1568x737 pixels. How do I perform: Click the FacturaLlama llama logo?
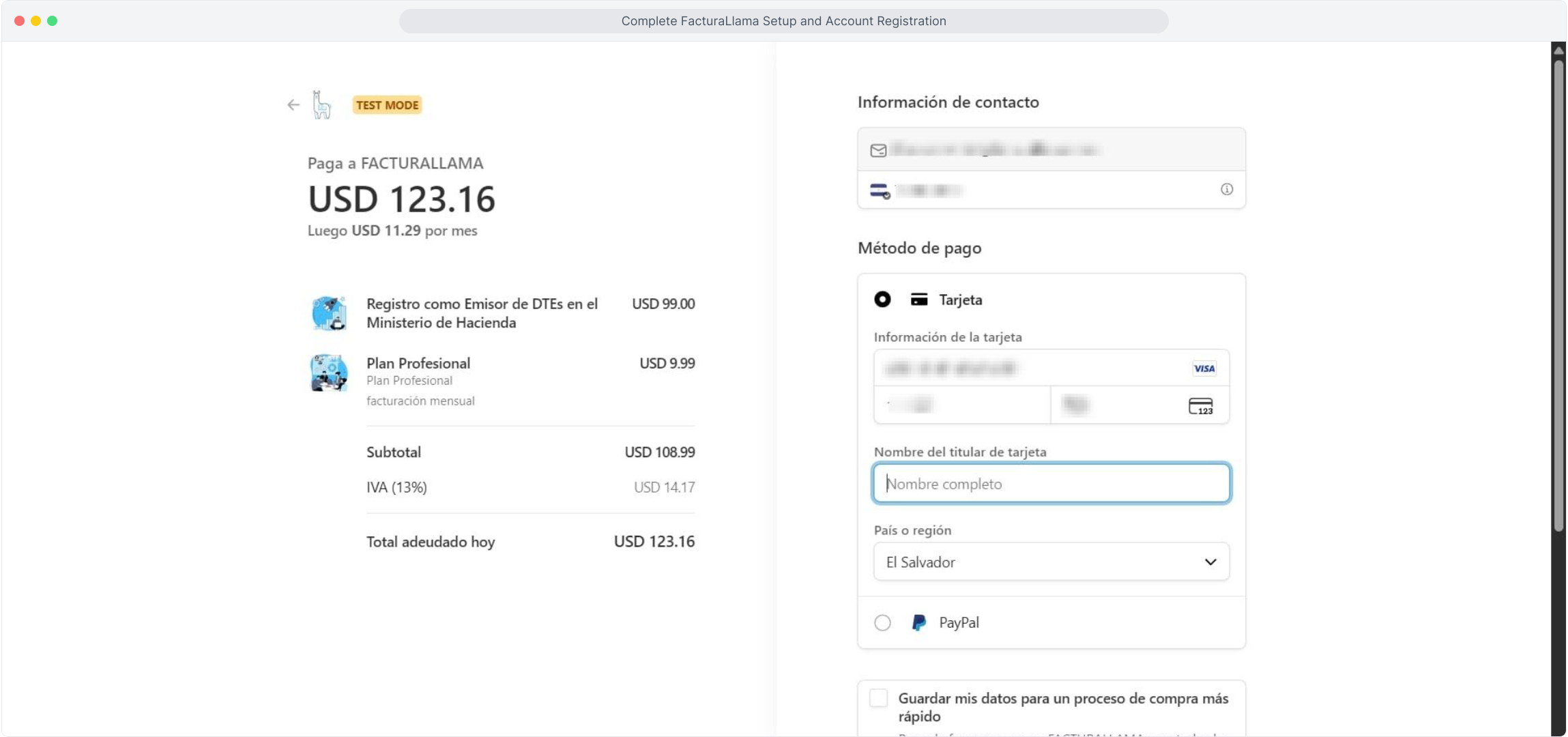[x=321, y=105]
